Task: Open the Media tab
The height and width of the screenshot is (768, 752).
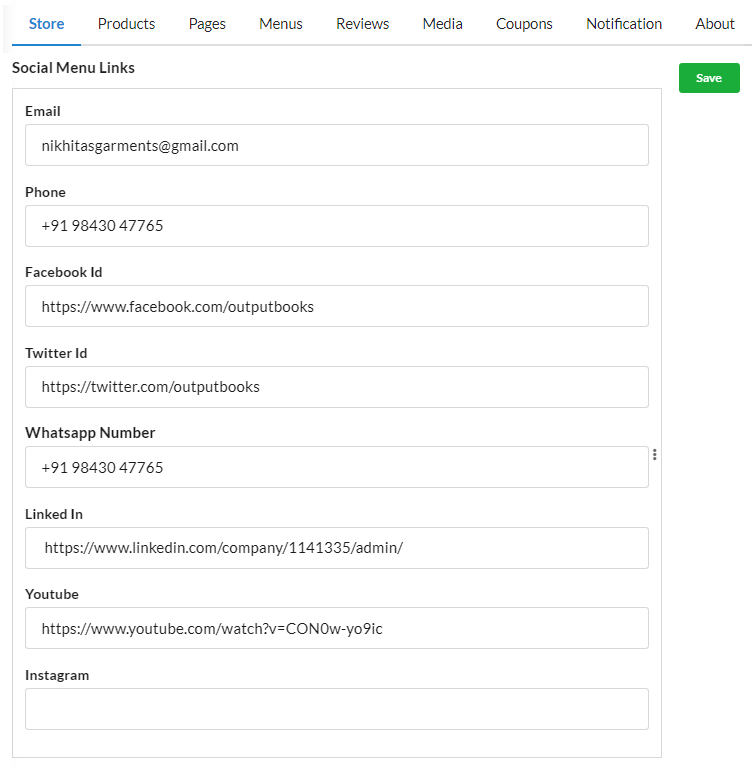Action: [x=442, y=24]
